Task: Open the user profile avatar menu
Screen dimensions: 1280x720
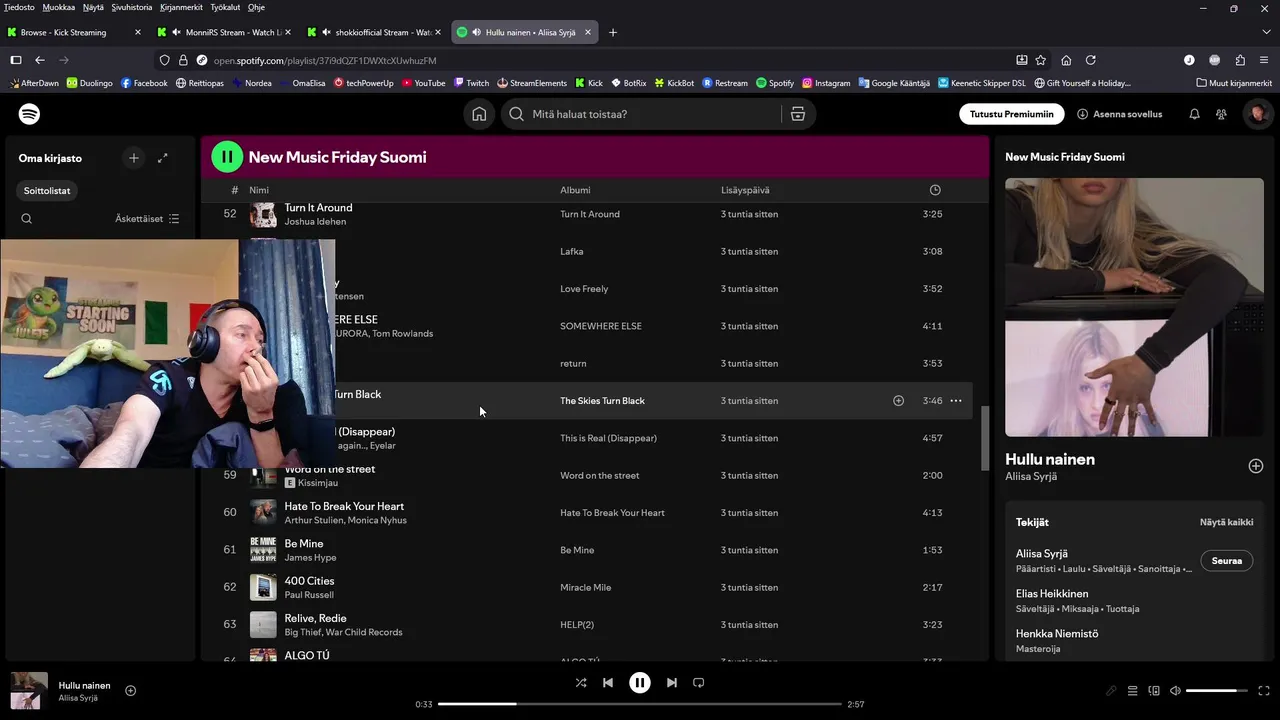Action: (x=1257, y=114)
